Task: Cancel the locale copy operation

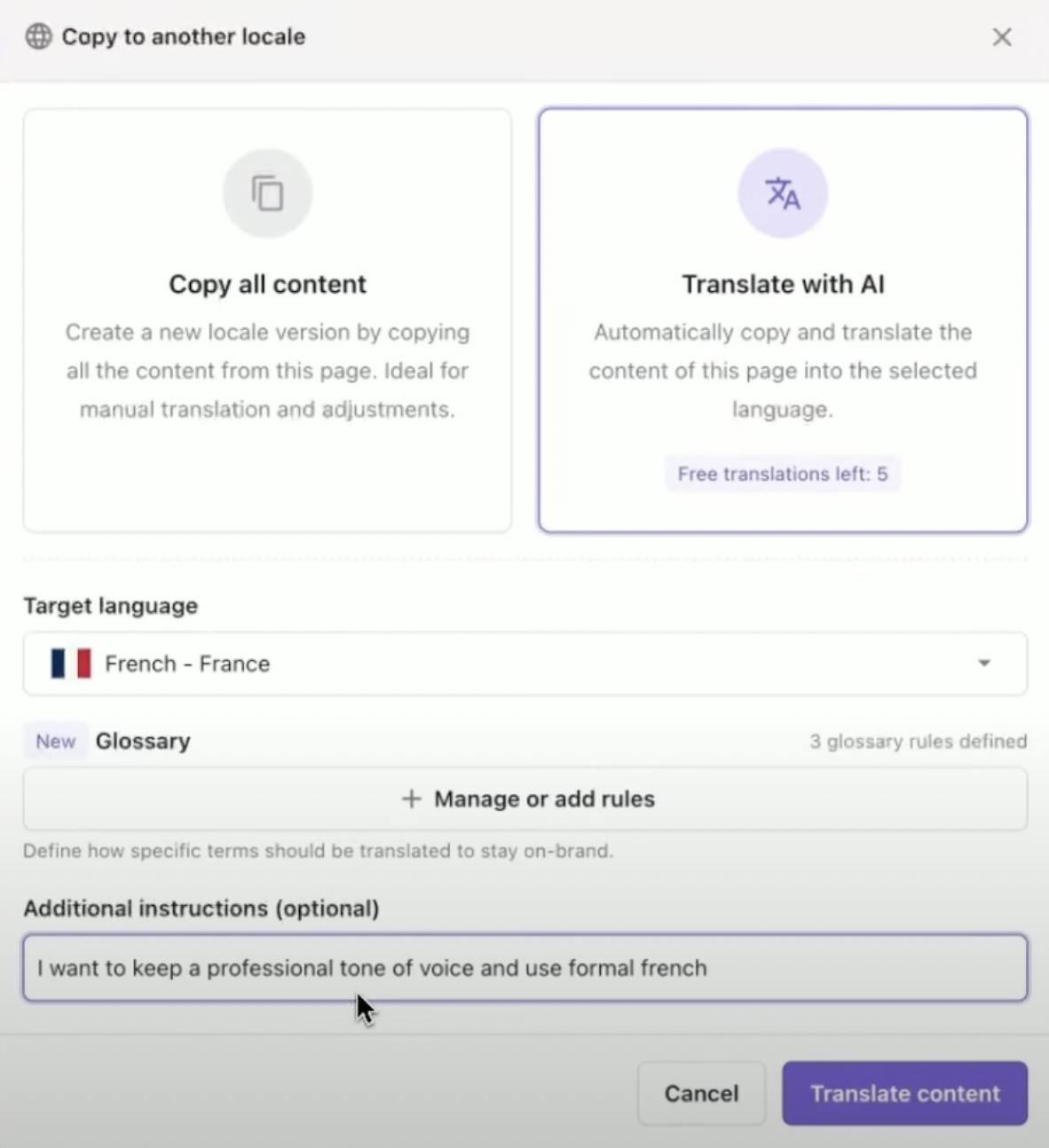Action: pos(700,1093)
